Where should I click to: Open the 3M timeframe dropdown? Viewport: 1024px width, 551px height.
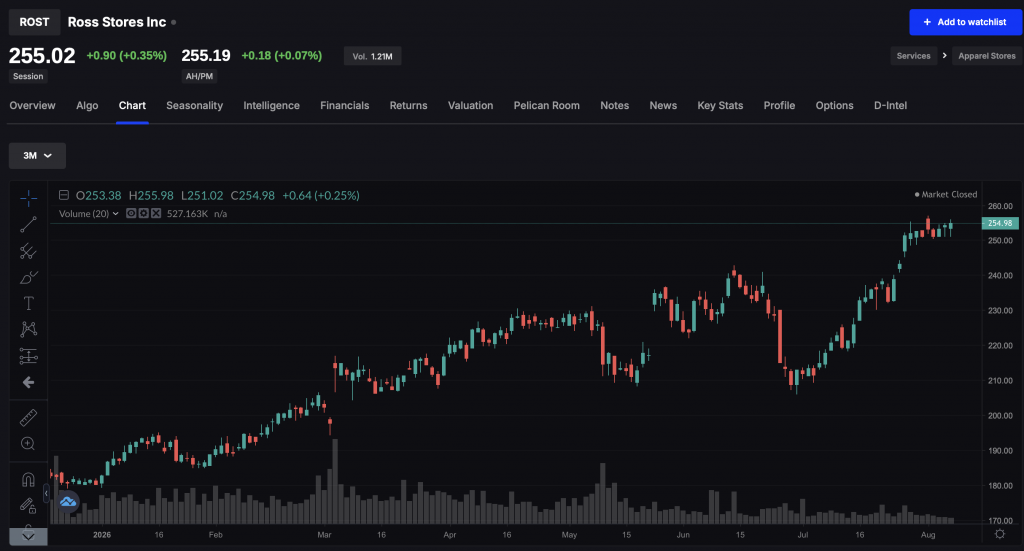click(37, 155)
